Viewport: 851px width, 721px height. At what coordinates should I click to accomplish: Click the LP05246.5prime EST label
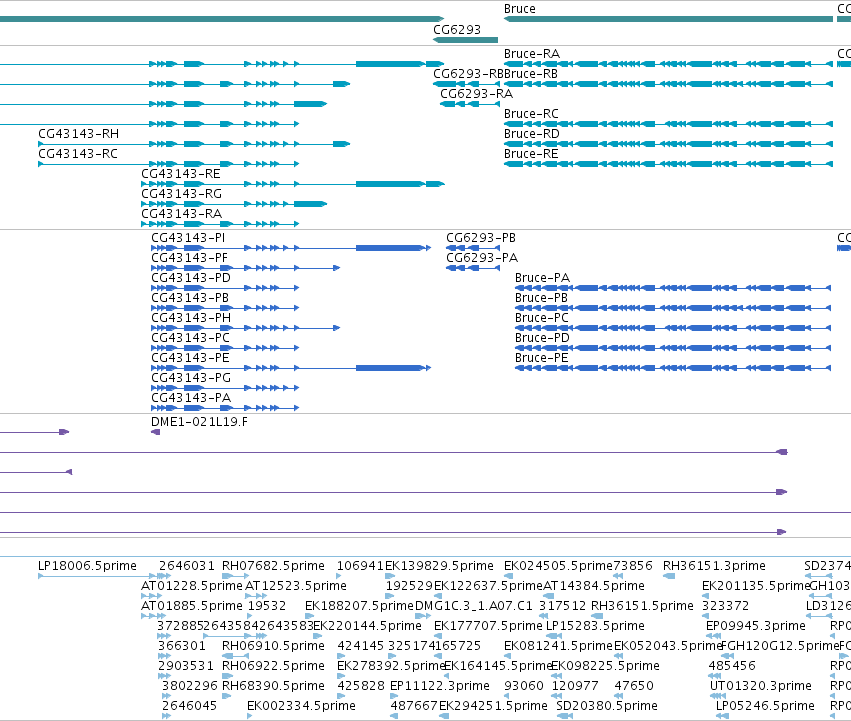click(765, 706)
